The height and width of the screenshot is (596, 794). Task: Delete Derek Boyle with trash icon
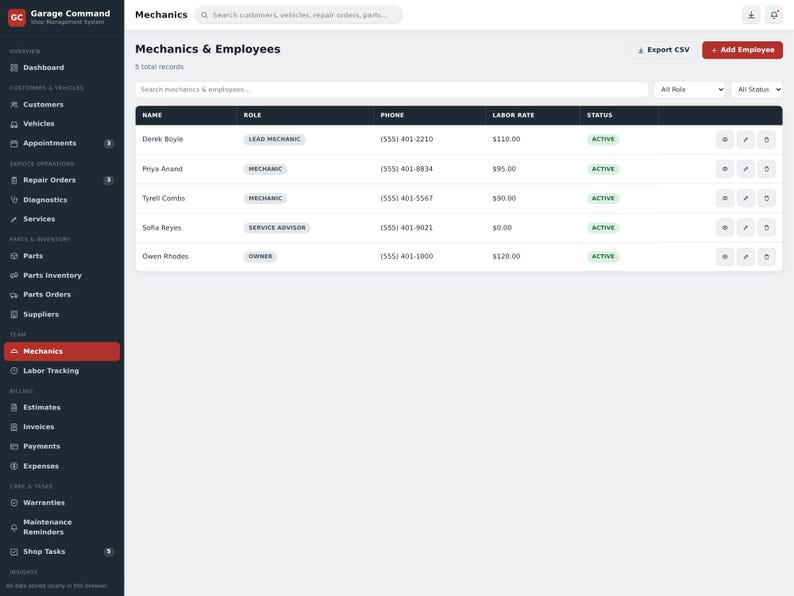pos(766,140)
